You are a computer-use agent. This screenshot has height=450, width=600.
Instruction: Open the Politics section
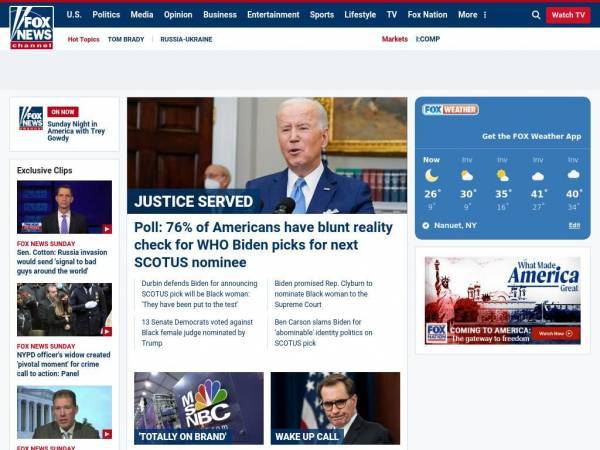click(x=106, y=15)
